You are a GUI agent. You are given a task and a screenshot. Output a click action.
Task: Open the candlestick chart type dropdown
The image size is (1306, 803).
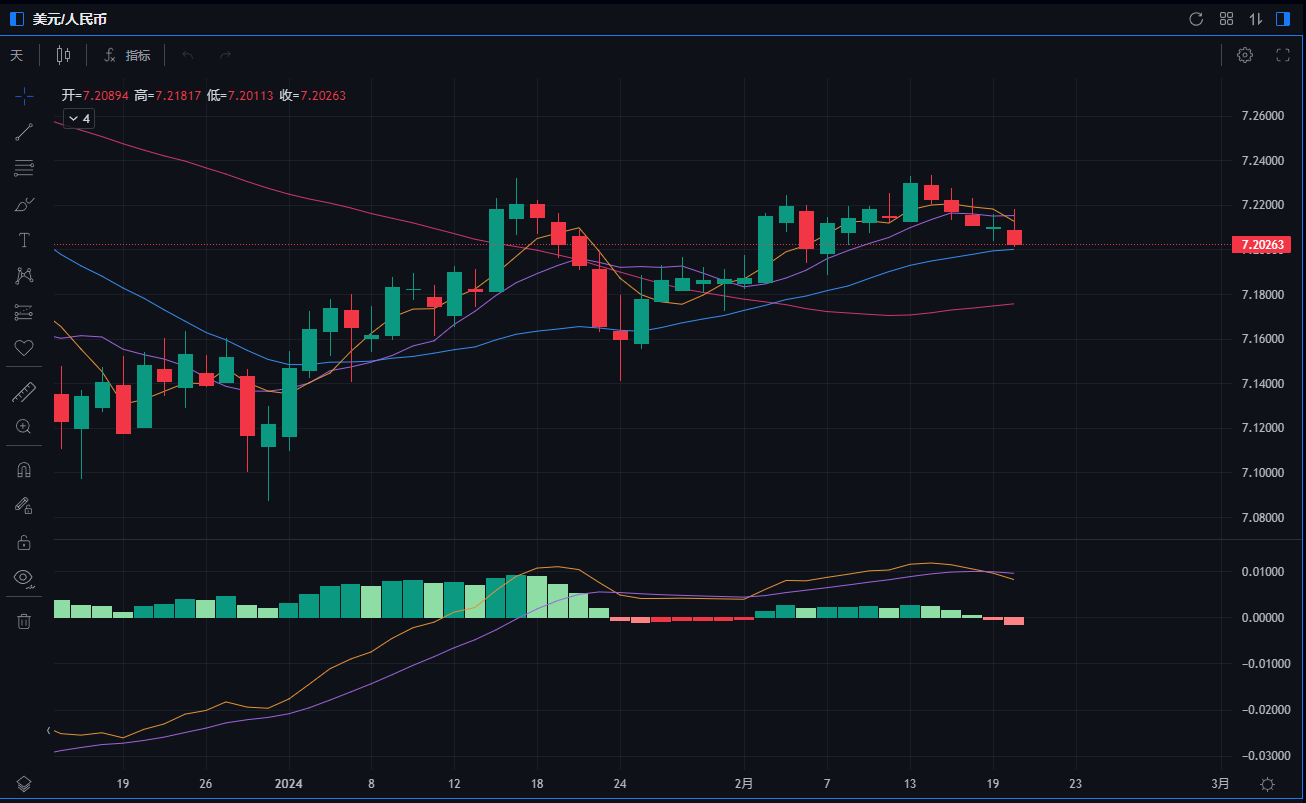click(63, 55)
